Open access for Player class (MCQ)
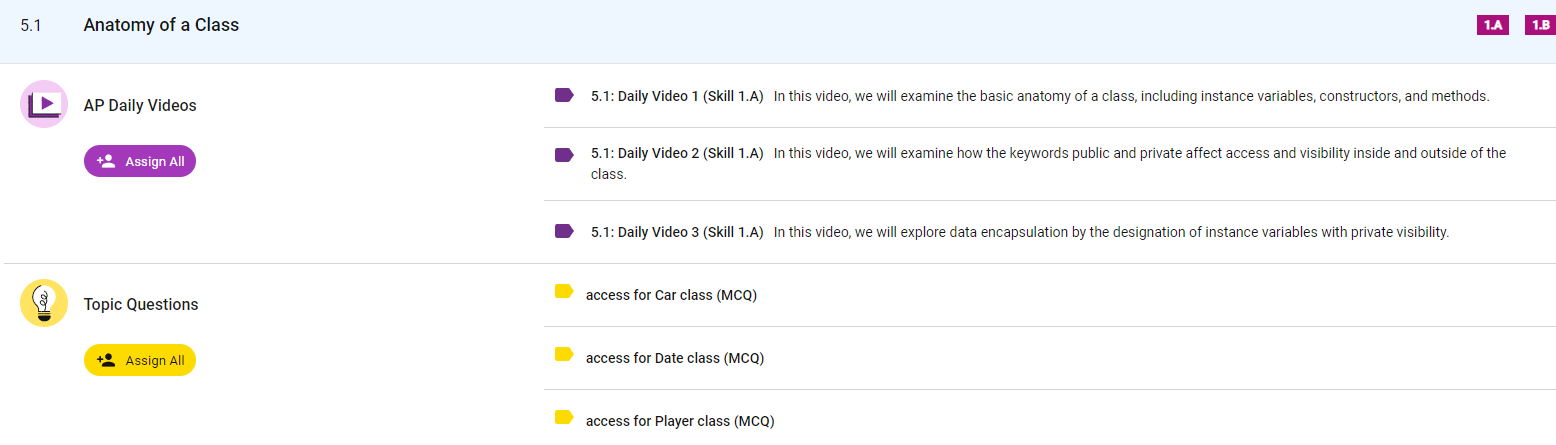Viewport: 1556px width, 445px height. click(679, 421)
